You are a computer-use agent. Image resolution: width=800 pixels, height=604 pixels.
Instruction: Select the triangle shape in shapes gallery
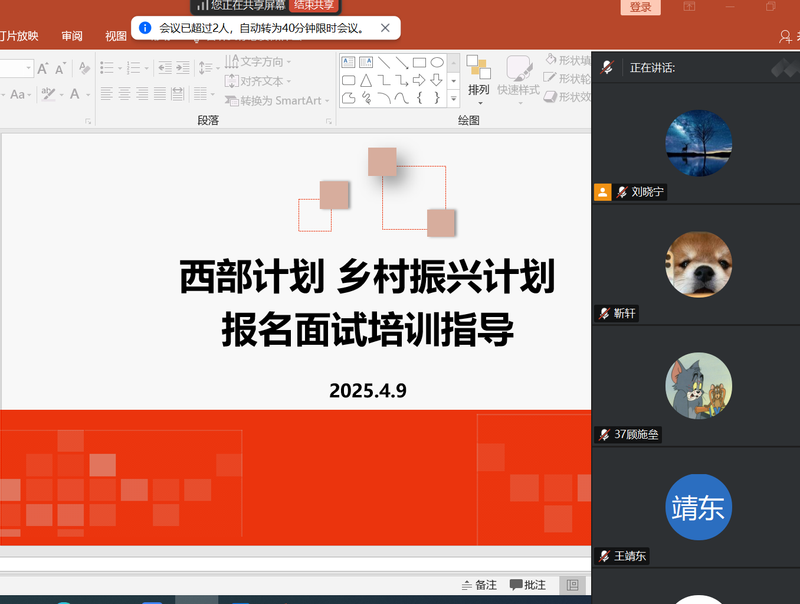(366, 80)
